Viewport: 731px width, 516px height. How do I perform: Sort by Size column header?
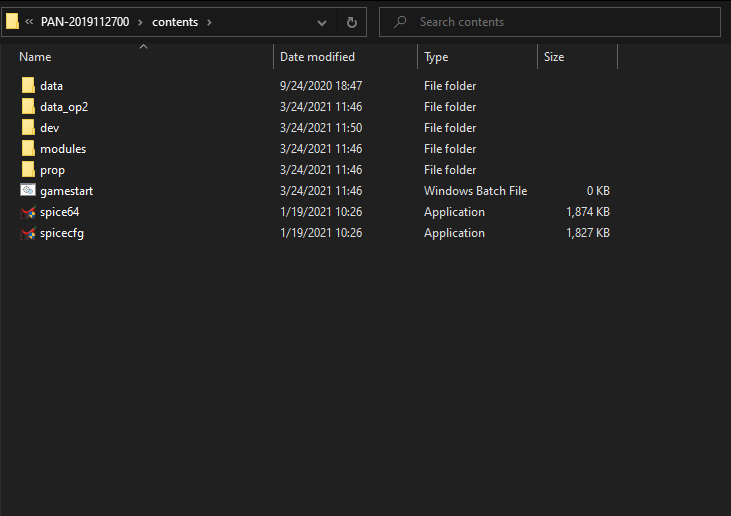click(x=554, y=57)
